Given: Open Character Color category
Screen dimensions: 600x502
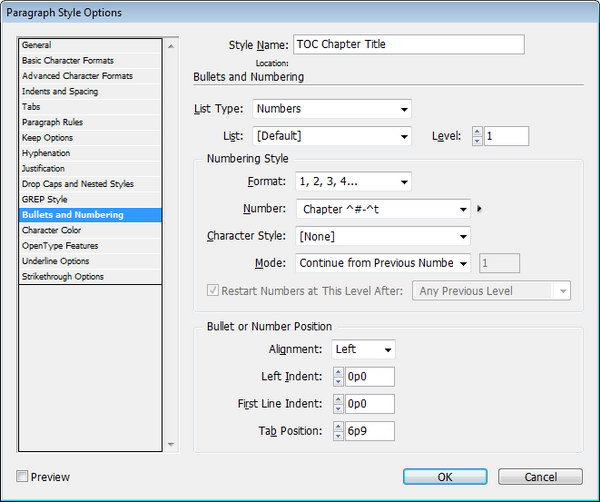Looking at the screenshot, I should pyautogui.click(x=90, y=230).
